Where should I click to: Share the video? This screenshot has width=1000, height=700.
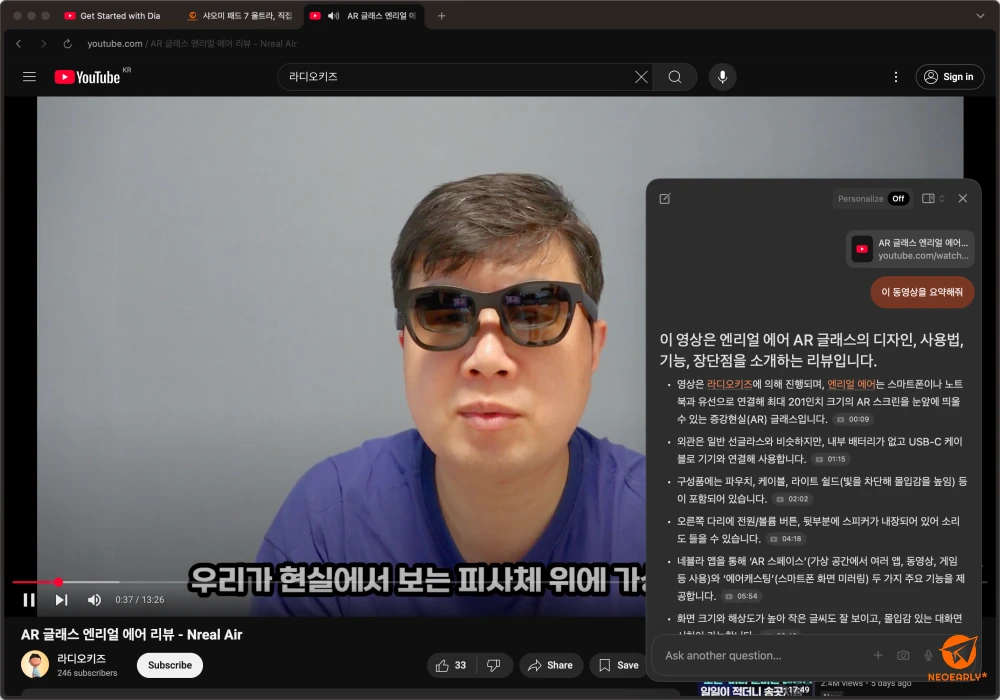[550, 666]
